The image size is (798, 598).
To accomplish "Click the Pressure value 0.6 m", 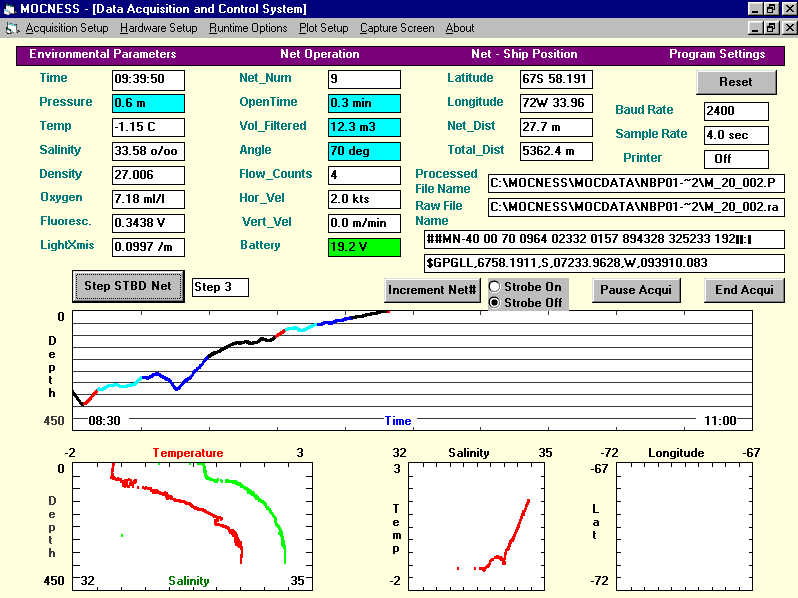I will tap(148, 103).
